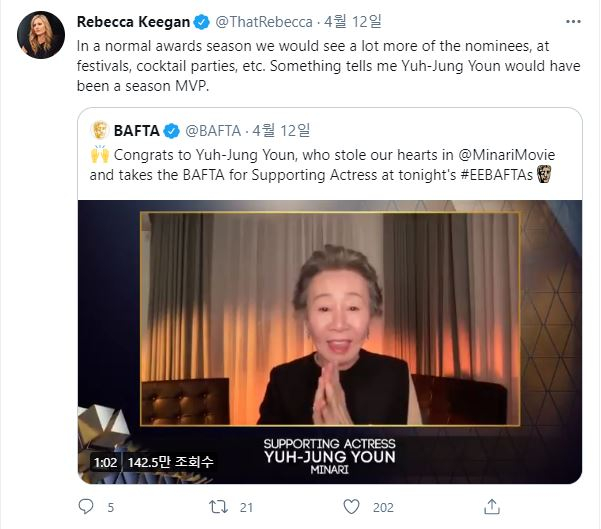Open the Rebecca Keegan display name
This screenshot has height=529, width=601.
pyautogui.click(x=131, y=23)
